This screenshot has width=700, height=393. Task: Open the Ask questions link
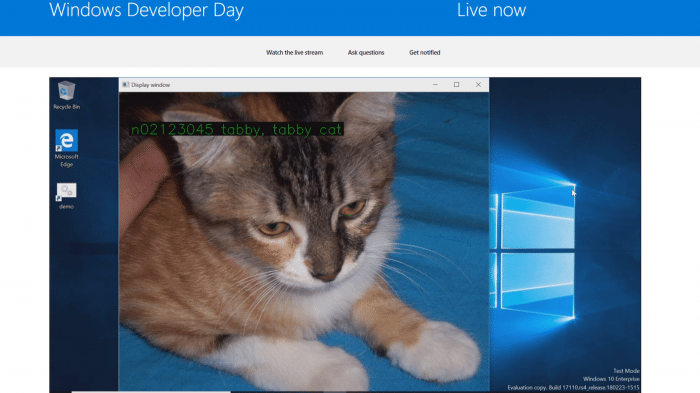point(366,53)
